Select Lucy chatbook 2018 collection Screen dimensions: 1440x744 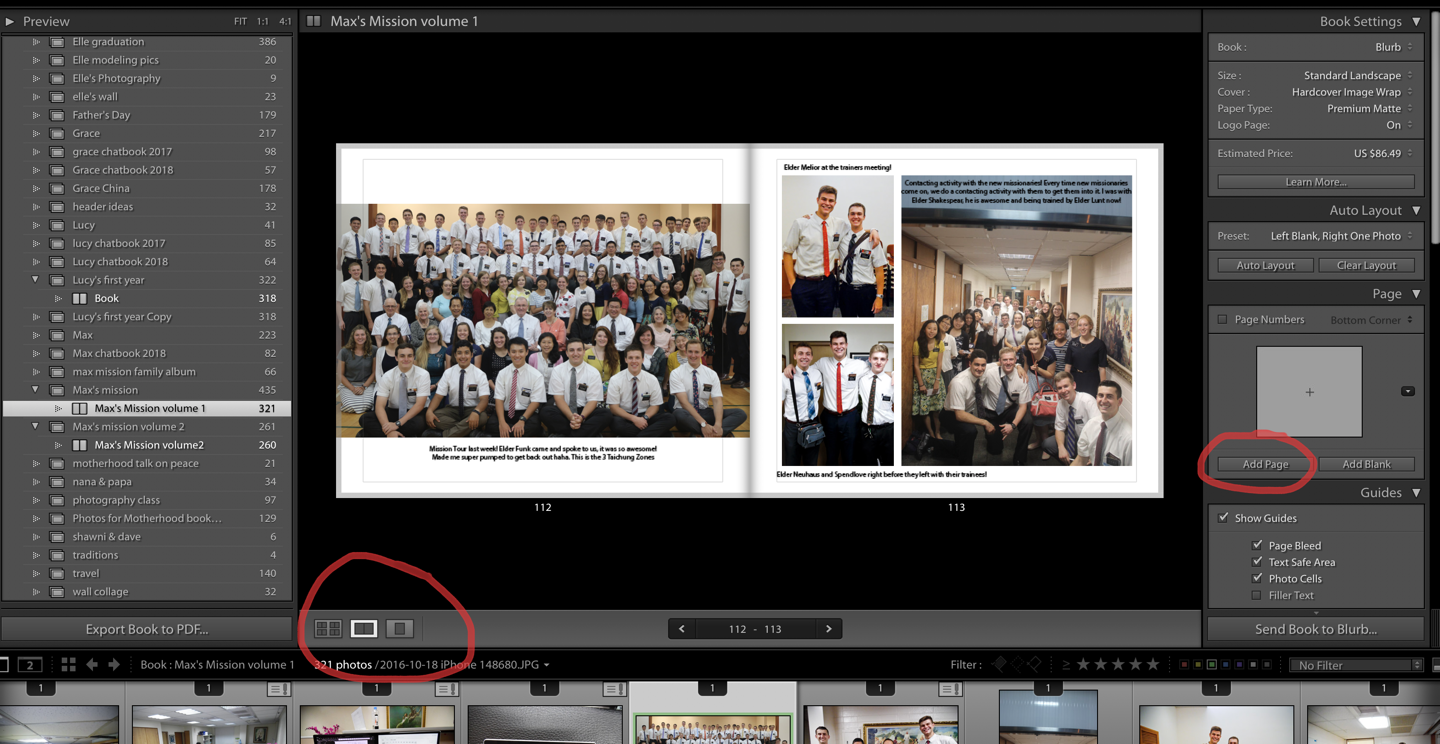pyautogui.click(x=147, y=262)
